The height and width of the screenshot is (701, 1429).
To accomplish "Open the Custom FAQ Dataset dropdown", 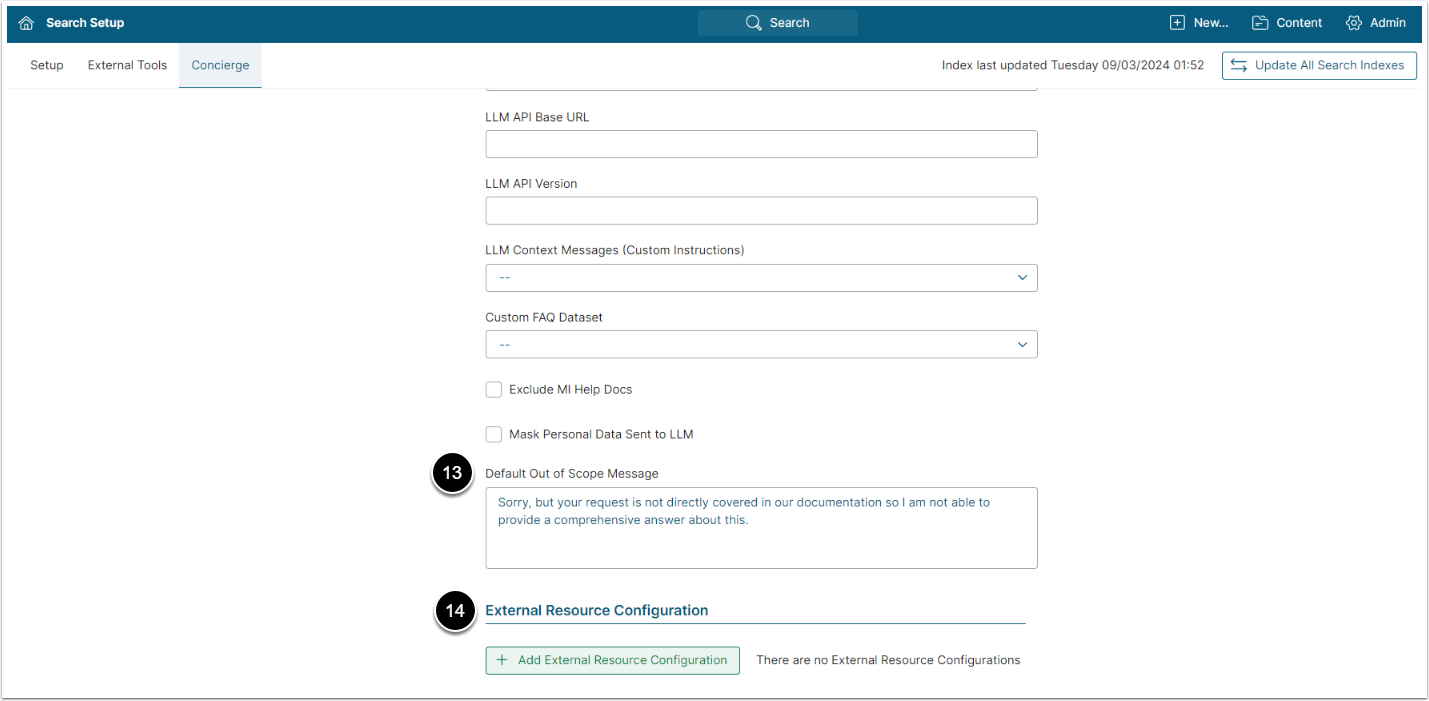I will pyautogui.click(x=761, y=344).
